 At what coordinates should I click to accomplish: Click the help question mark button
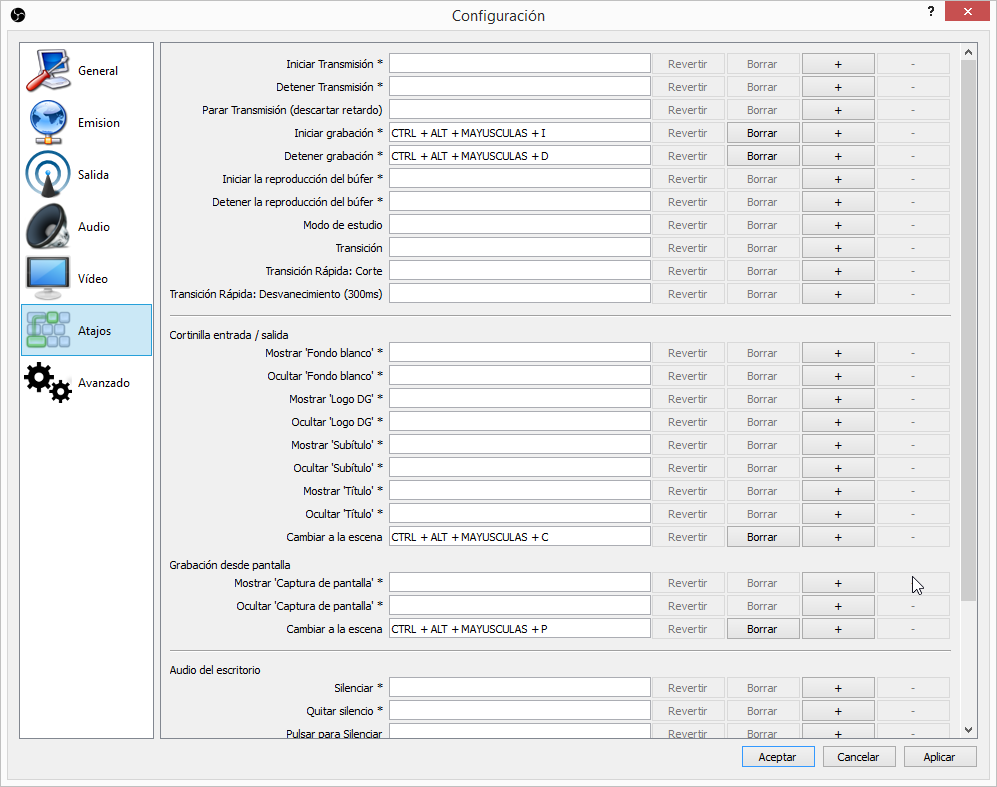point(931,11)
